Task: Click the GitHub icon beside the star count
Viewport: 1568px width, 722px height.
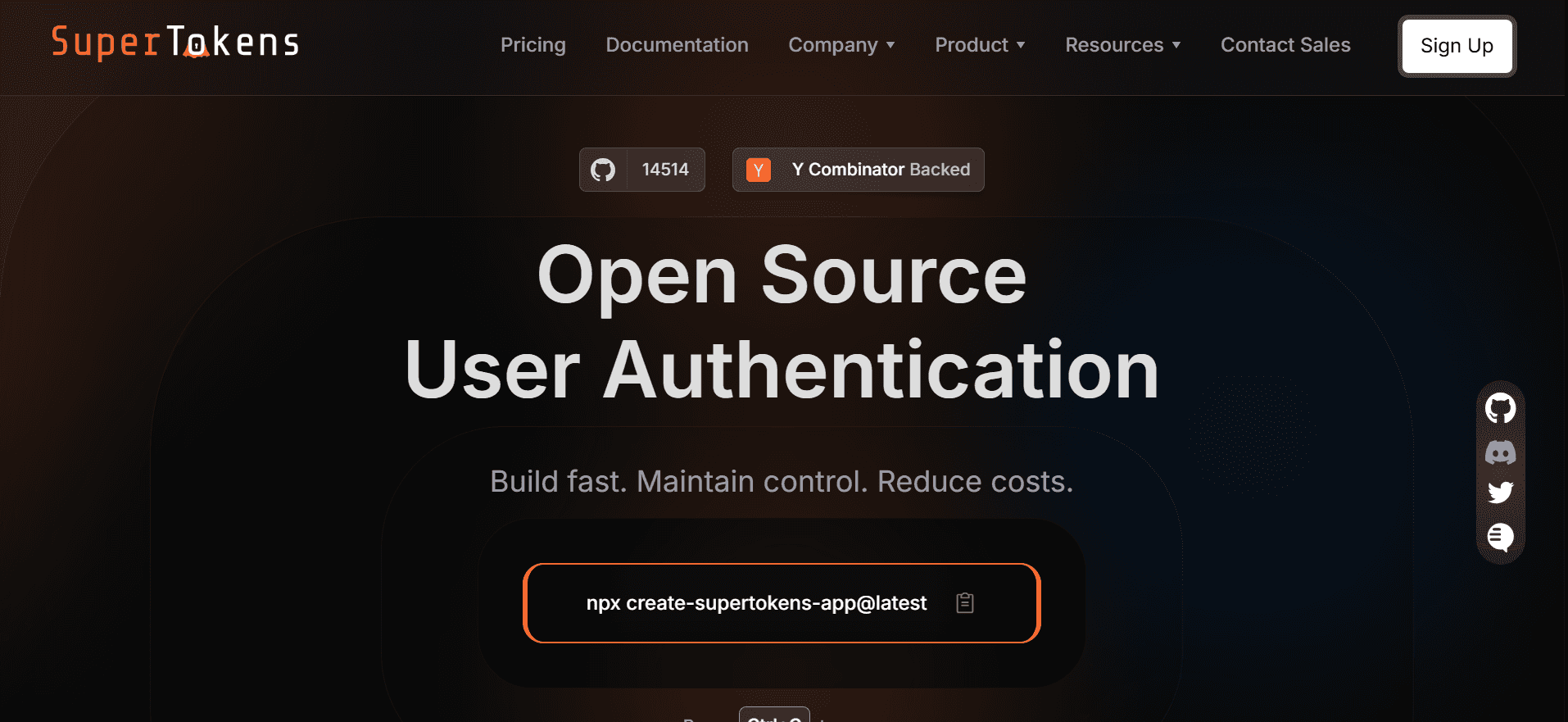Action: [x=603, y=170]
